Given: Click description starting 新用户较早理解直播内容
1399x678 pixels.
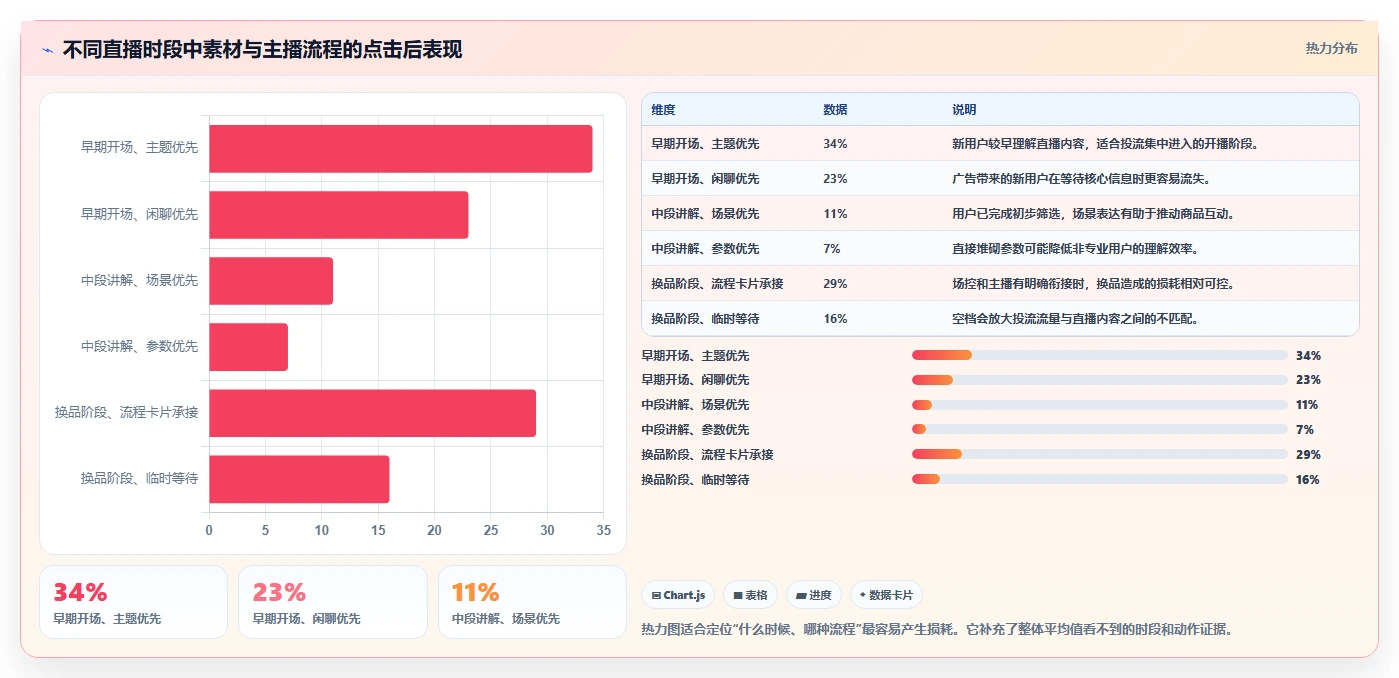Looking at the screenshot, I should [x=1104, y=144].
